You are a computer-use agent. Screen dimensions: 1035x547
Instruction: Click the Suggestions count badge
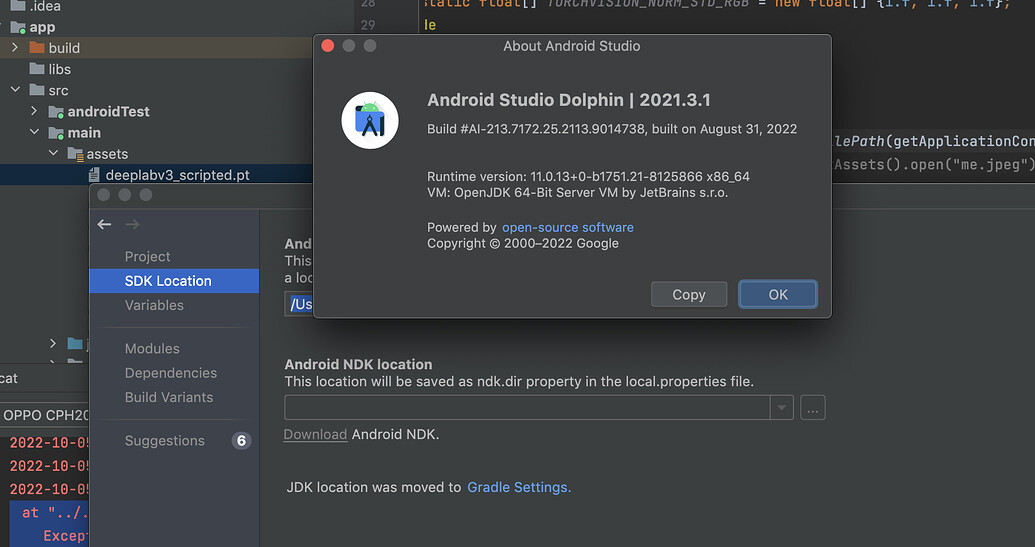(x=240, y=441)
